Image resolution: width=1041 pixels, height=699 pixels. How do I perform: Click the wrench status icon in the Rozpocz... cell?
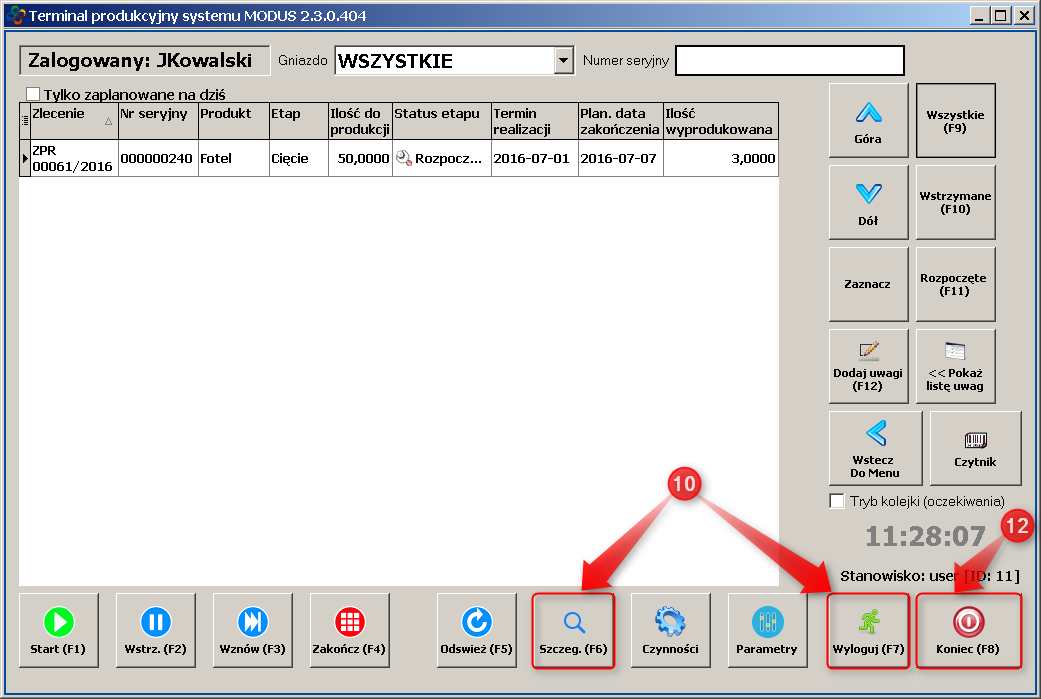(404, 158)
